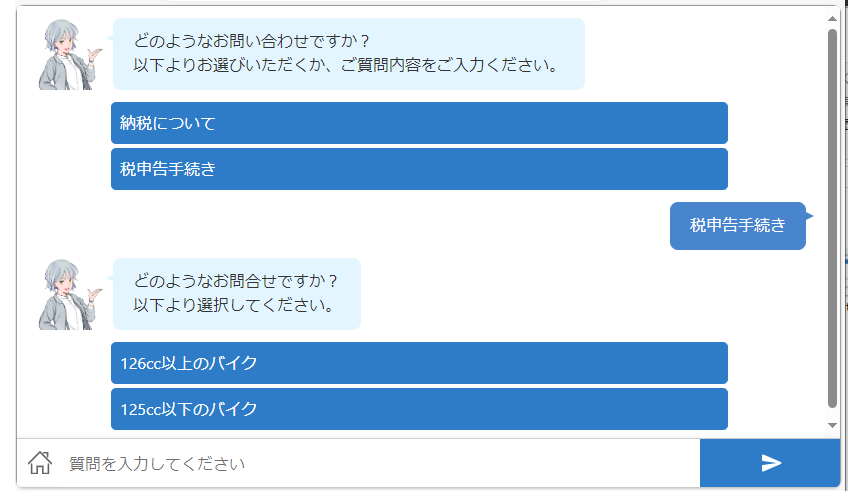This screenshot has height=491, width=862.
Task: Choose the 税申告手続き option button
Action: 419,169
